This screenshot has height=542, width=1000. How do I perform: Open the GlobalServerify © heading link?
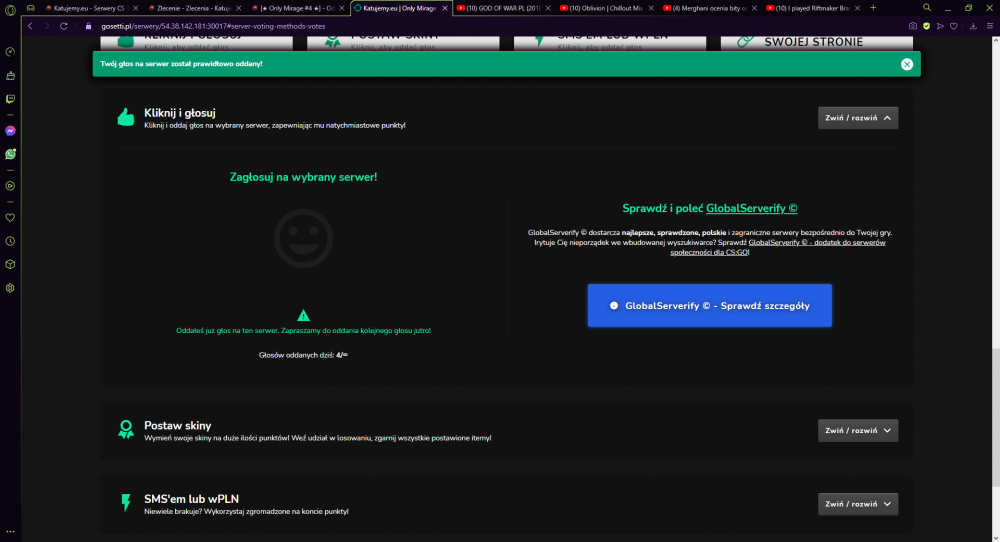pyautogui.click(x=751, y=209)
